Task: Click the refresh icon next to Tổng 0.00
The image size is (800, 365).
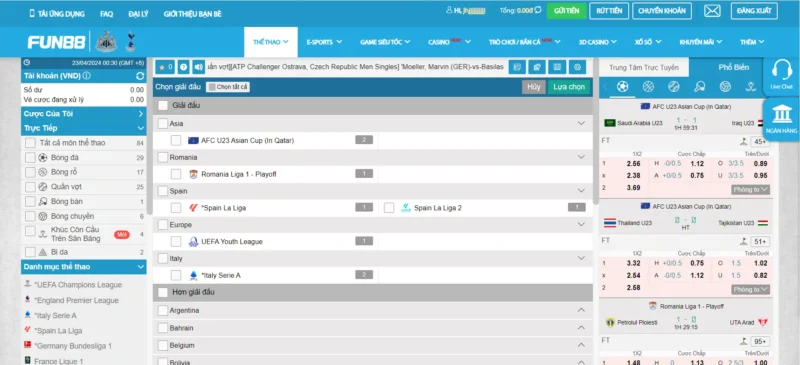Action: coord(538,10)
